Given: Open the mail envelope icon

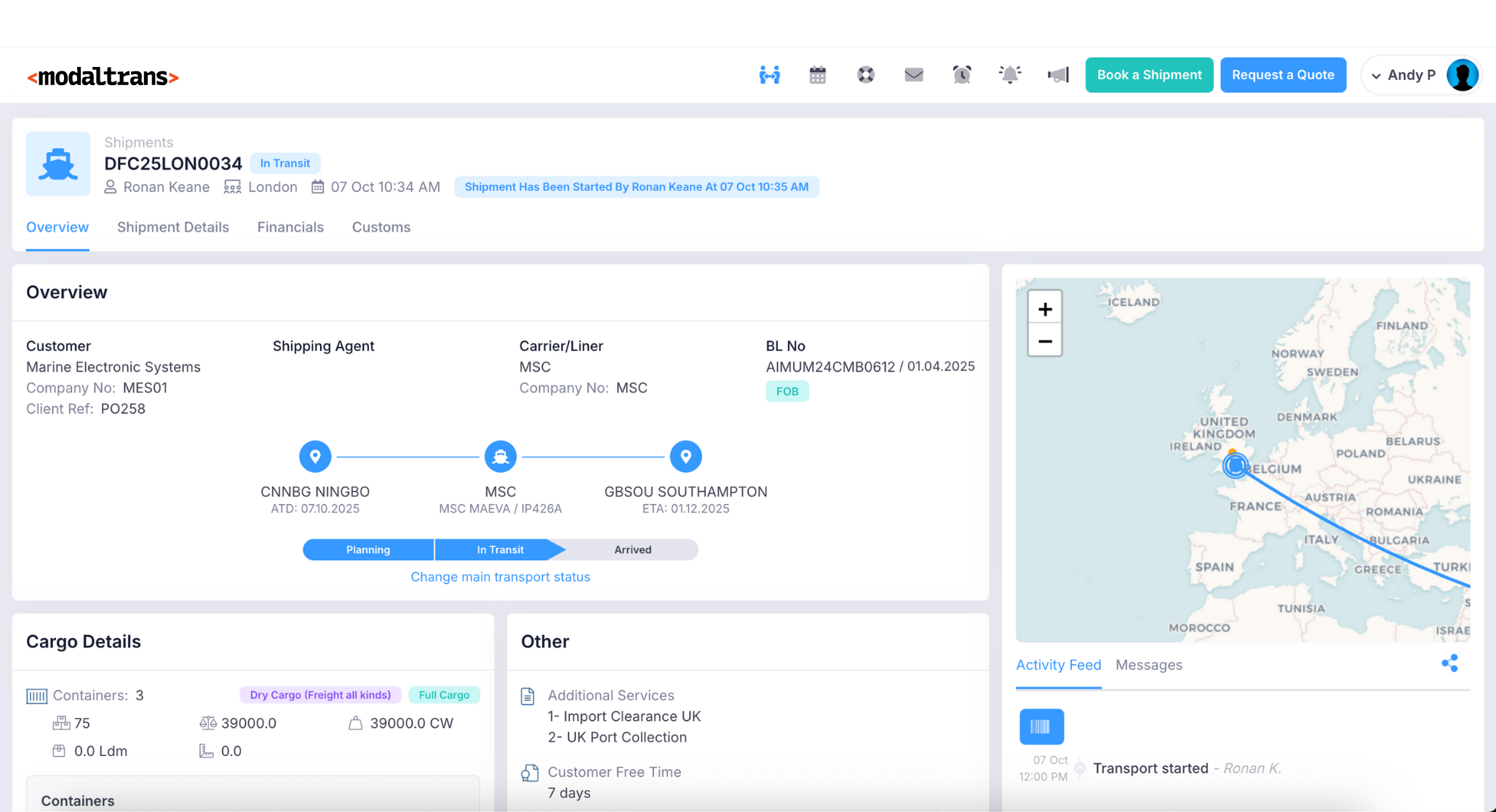Looking at the screenshot, I should pyautogui.click(x=913, y=74).
